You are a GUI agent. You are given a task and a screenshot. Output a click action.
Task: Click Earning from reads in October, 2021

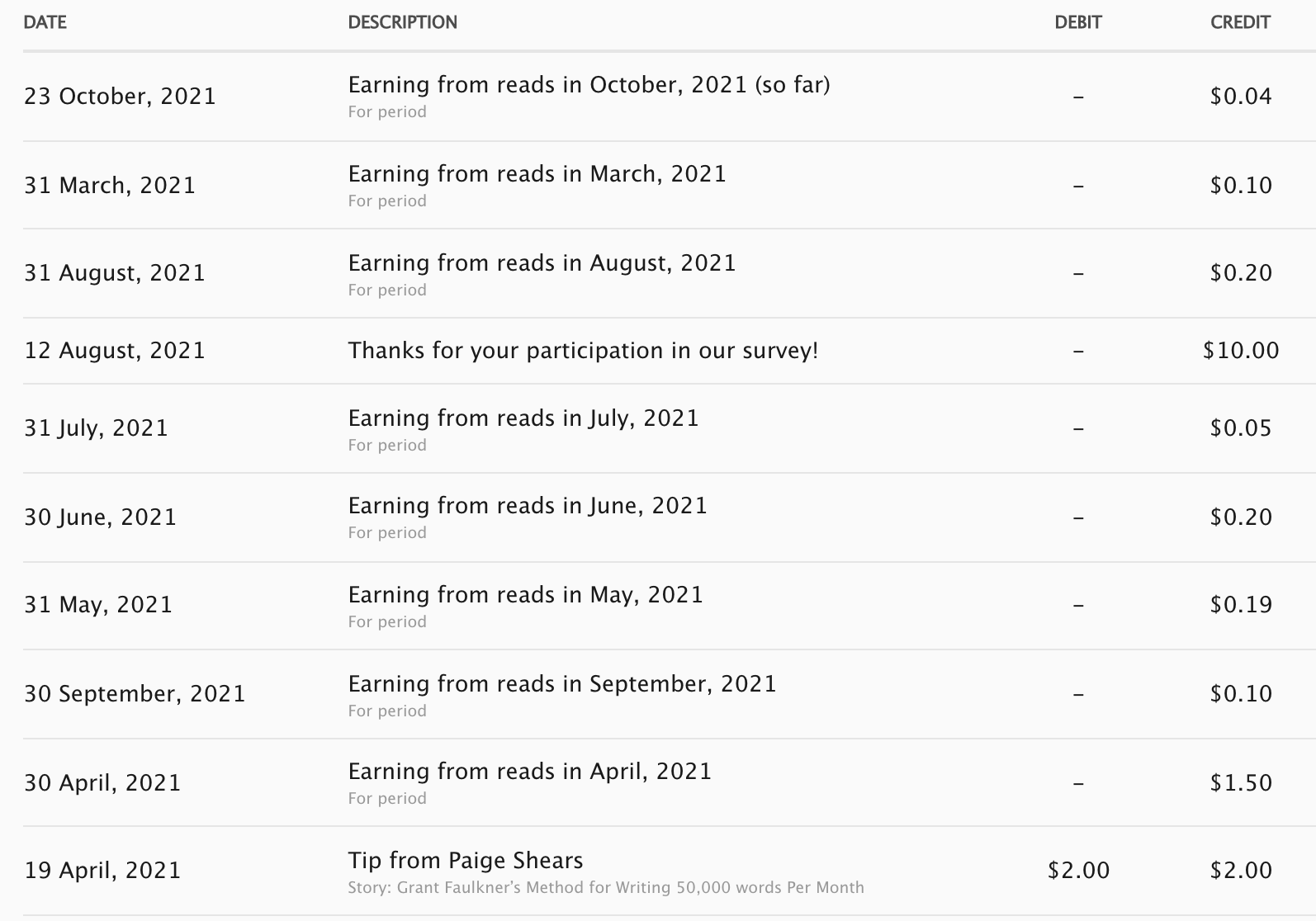point(589,85)
